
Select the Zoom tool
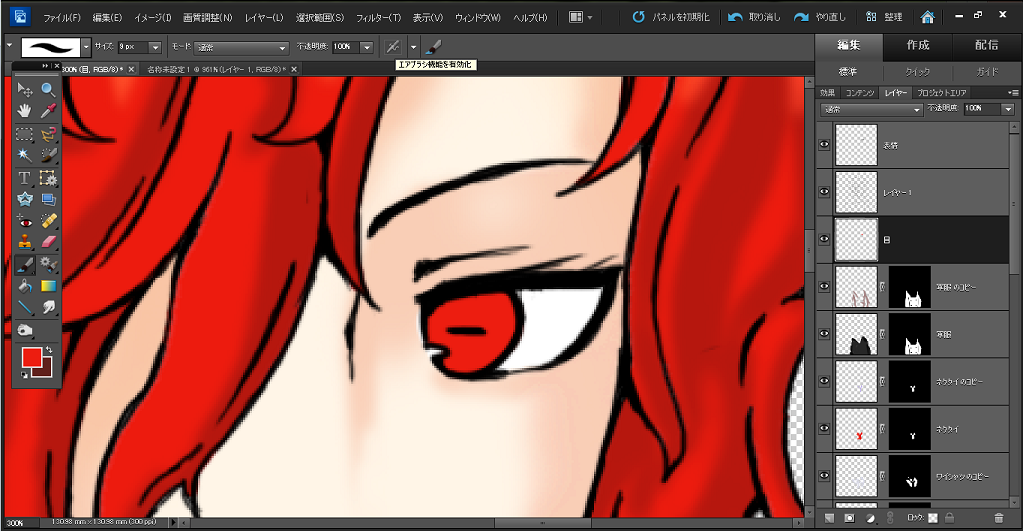click(x=48, y=89)
